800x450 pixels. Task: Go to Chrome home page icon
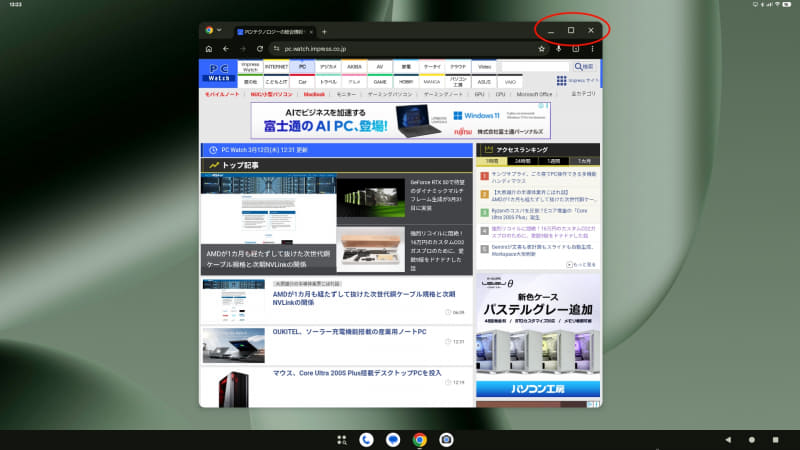click(209, 49)
